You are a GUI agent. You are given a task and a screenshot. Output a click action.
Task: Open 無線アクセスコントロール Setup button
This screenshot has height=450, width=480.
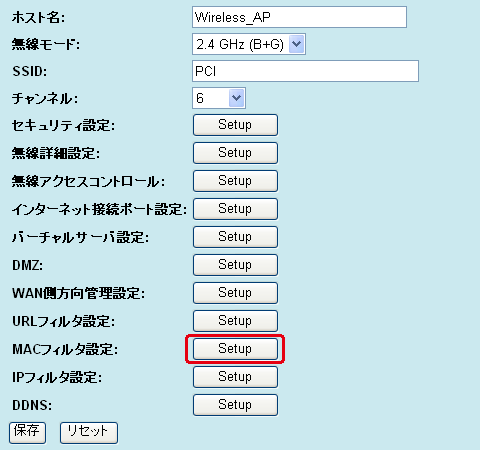235,181
